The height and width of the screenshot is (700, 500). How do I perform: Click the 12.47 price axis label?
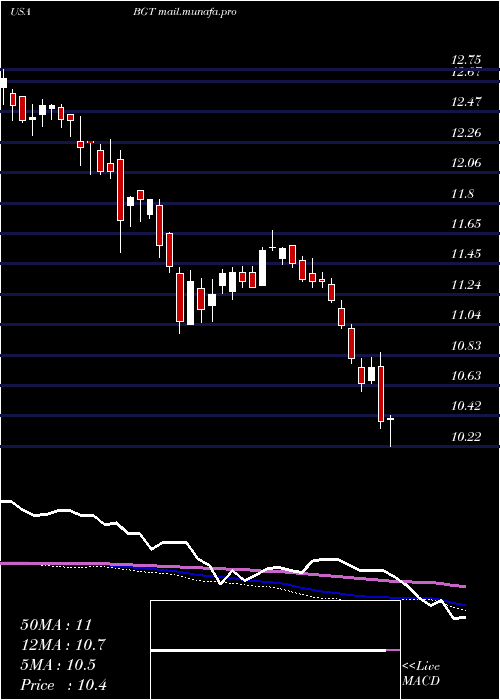[x=466, y=102]
